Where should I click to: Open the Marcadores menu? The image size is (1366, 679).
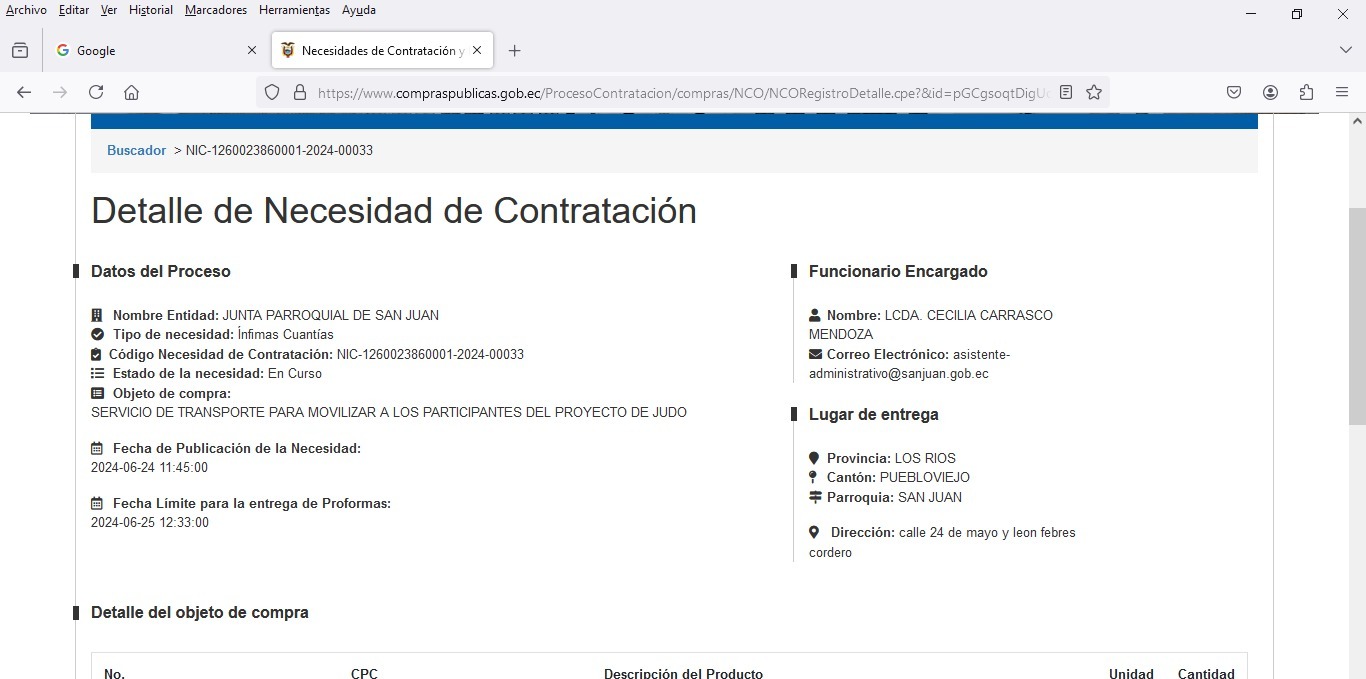(215, 10)
